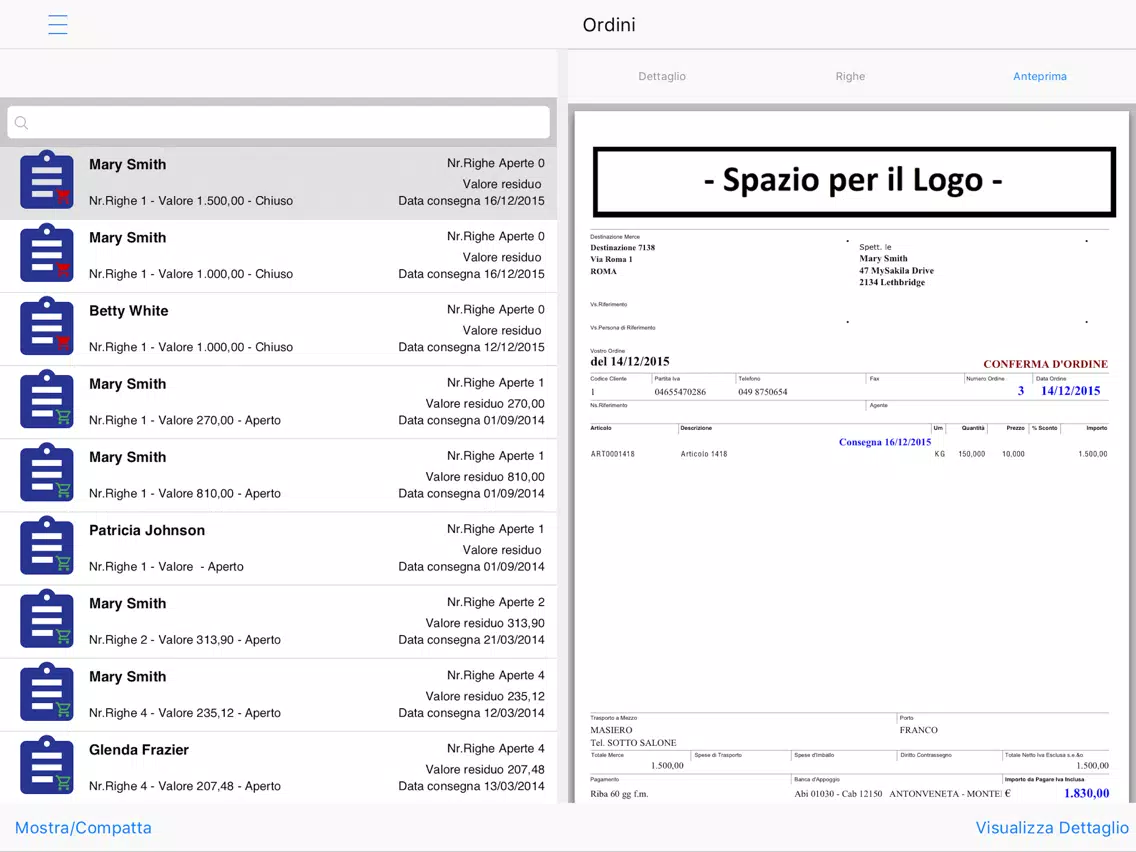Image resolution: width=1136 pixels, height=852 pixels.
Task: Click Destinazione 7138 in preview
Action: coord(622,248)
